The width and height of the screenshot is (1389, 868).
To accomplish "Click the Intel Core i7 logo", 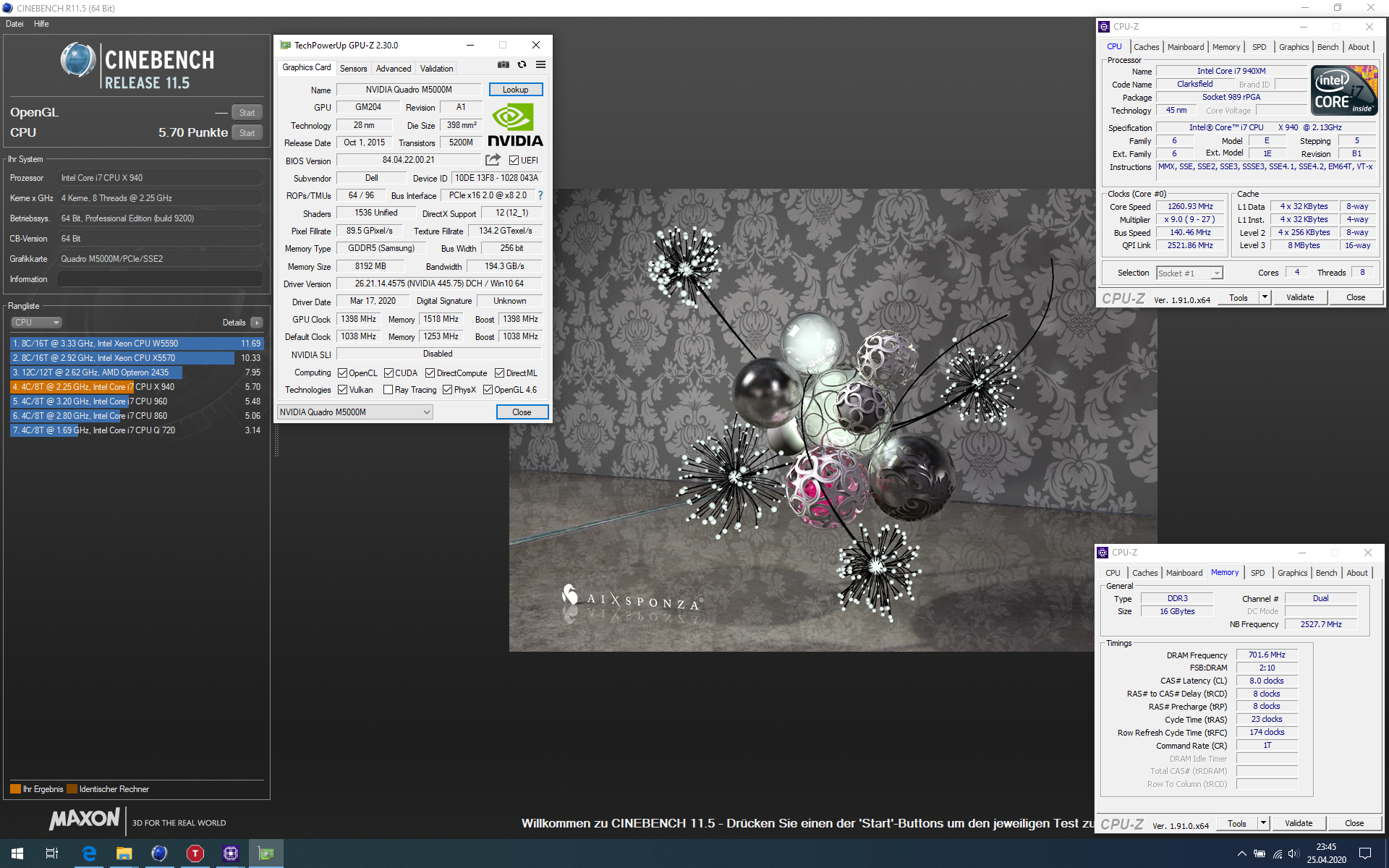I will [1345, 91].
